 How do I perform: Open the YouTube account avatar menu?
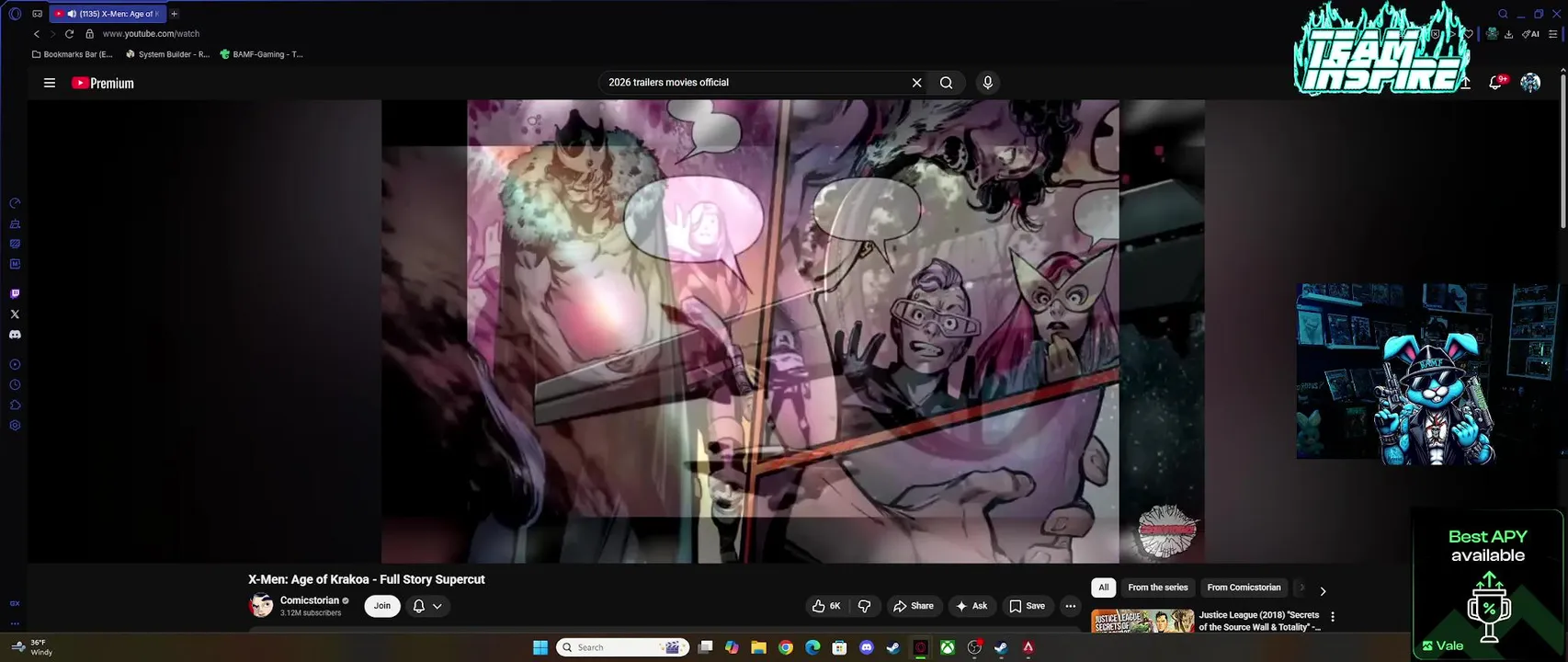[1530, 83]
